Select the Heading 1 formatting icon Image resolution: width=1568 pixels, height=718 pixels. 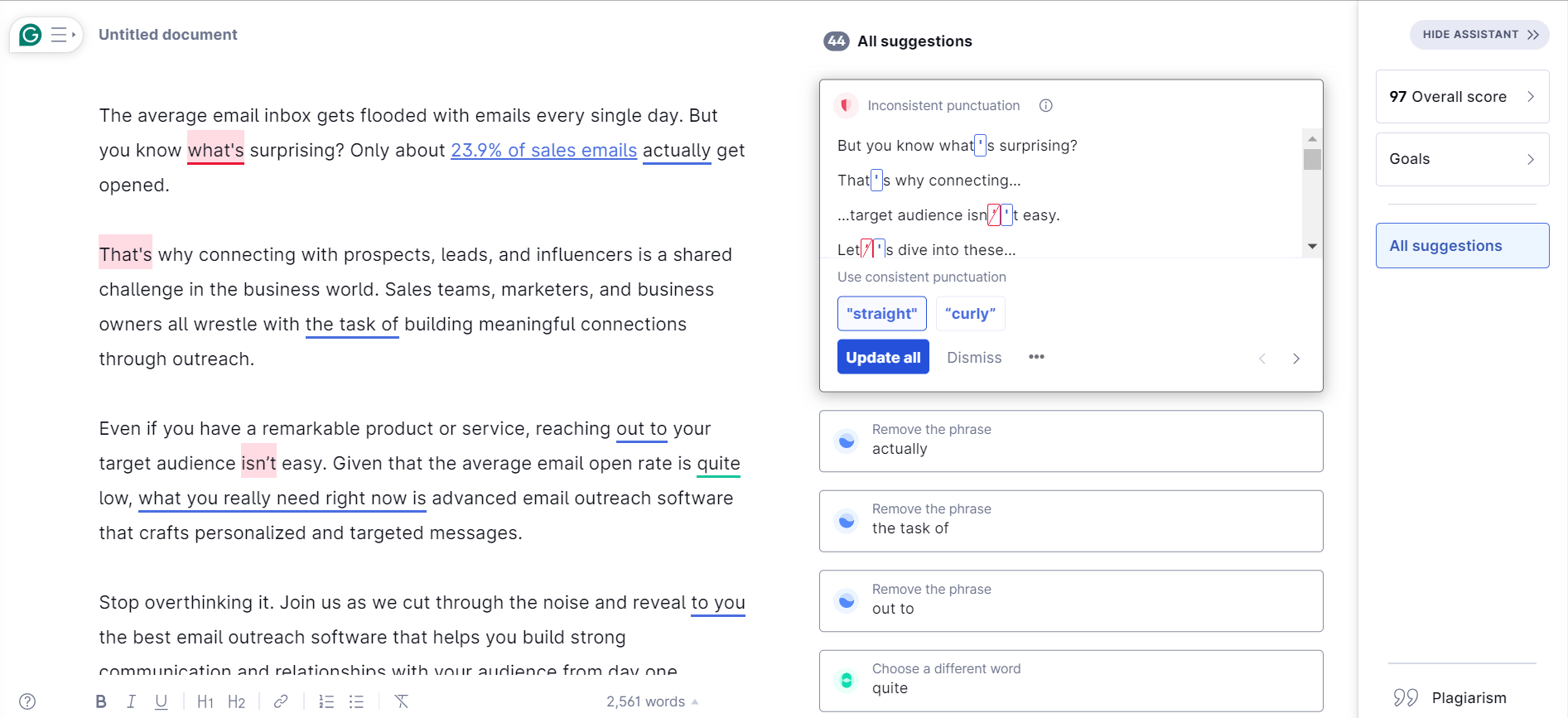tap(204, 701)
